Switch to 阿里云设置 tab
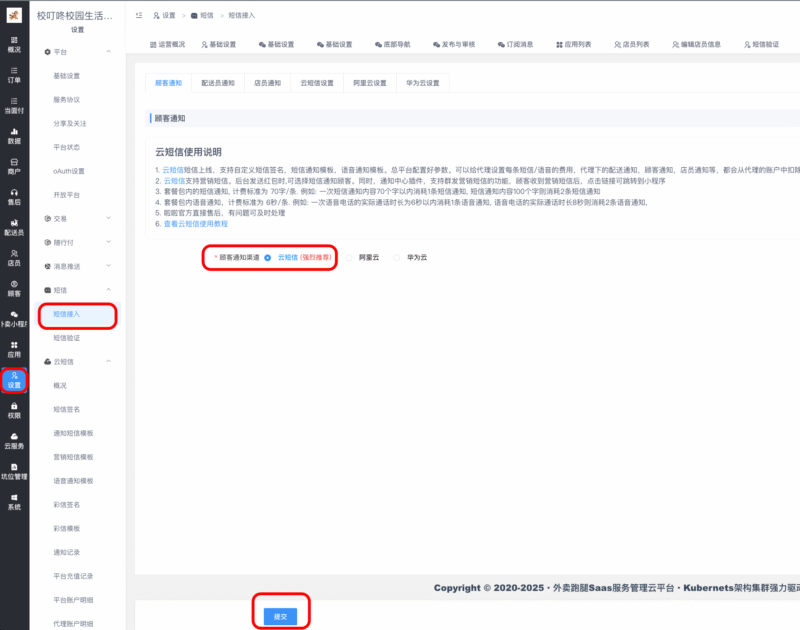Screen dimensions: 800x630 point(369,83)
